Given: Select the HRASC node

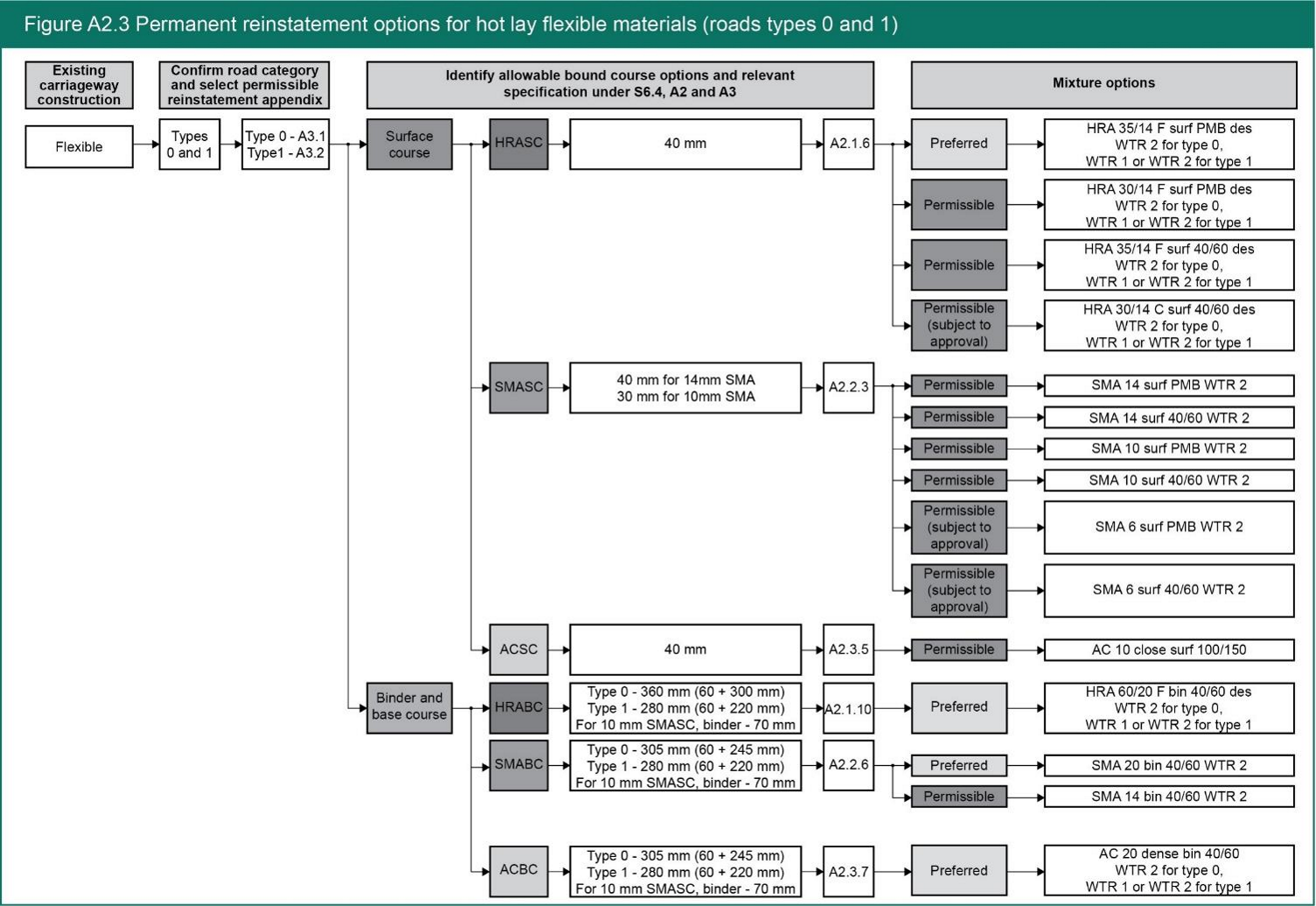Looking at the screenshot, I should [x=518, y=144].
